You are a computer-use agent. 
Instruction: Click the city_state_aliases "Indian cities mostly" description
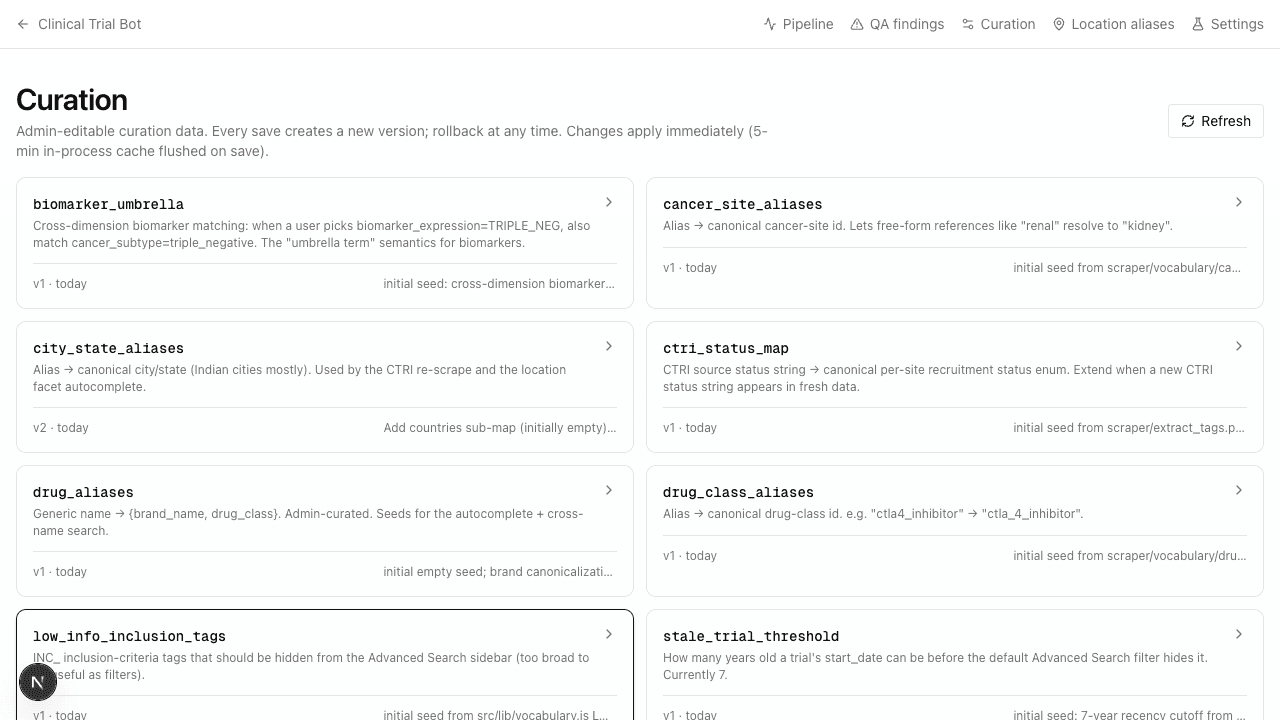[x=300, y=378]
